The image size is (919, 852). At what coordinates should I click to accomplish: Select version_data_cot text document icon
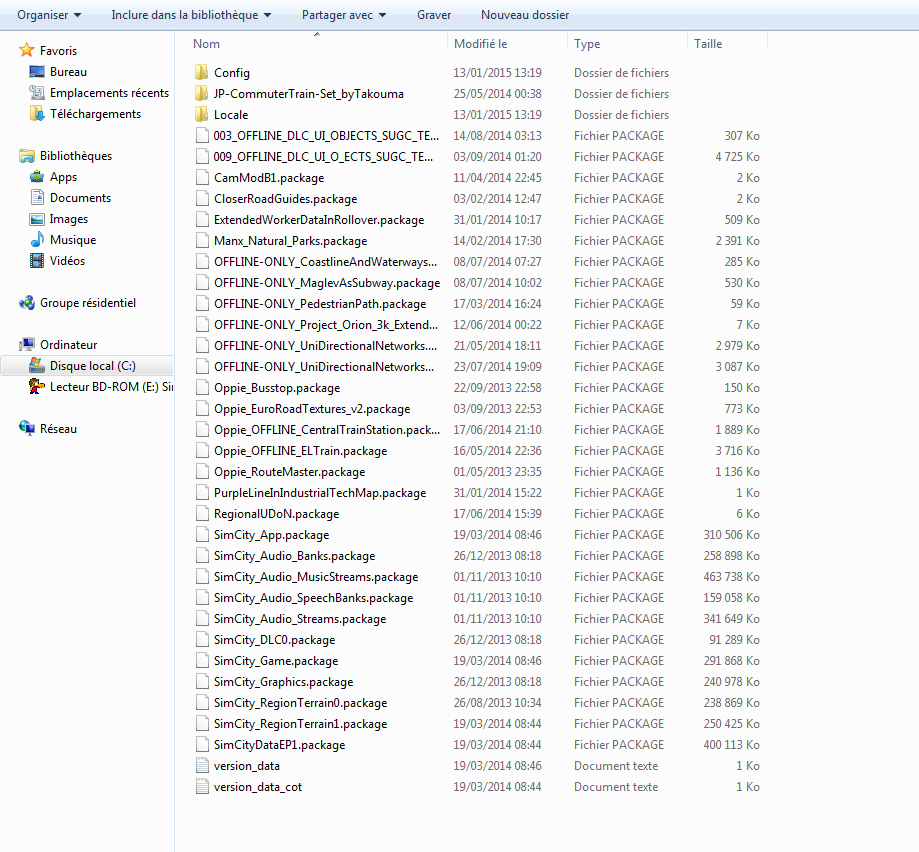pyautogui.click(x=202, y=787)
